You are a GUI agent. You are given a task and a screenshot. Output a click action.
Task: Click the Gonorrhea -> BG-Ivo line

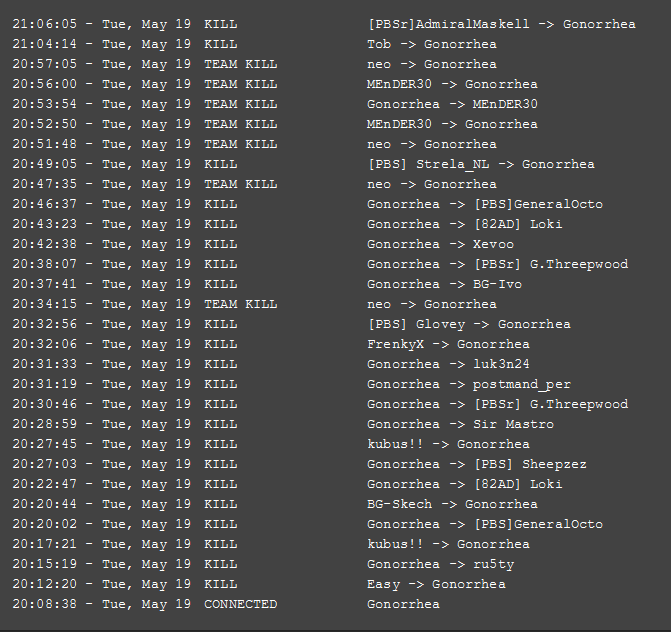pos(444,284)
